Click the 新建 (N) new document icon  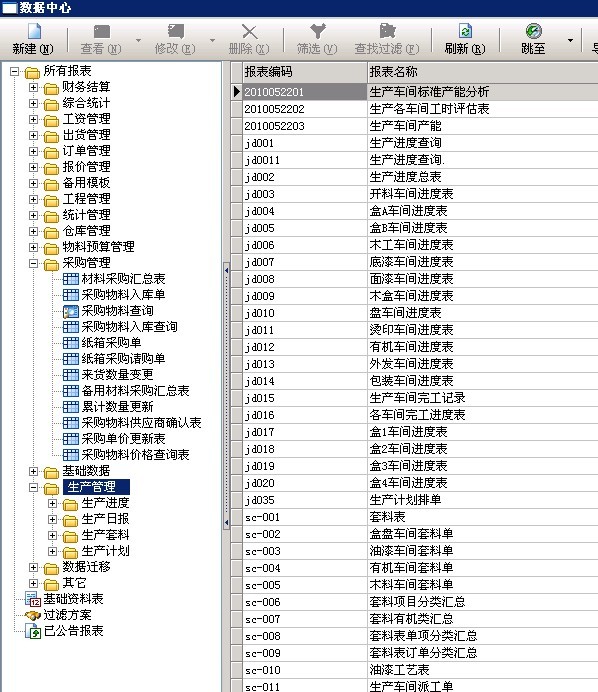[x=34, y=31]
